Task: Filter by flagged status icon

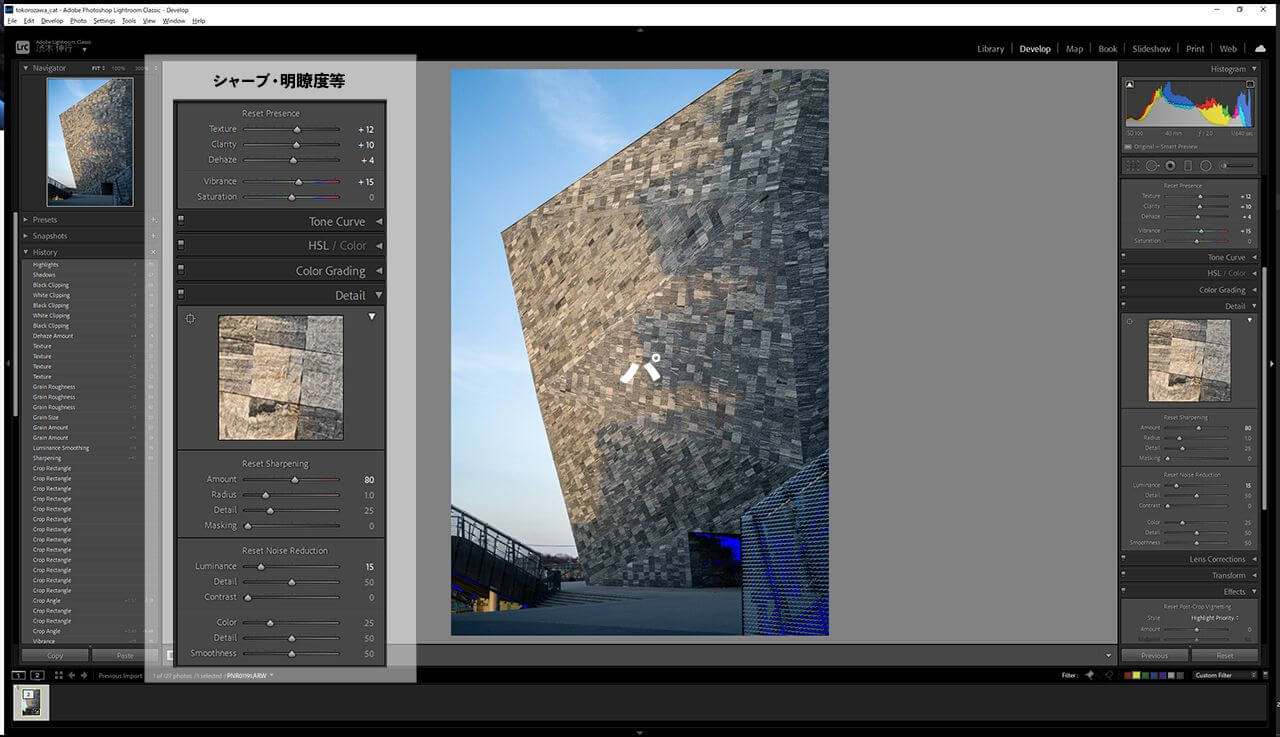Action: pos(1089,675)
